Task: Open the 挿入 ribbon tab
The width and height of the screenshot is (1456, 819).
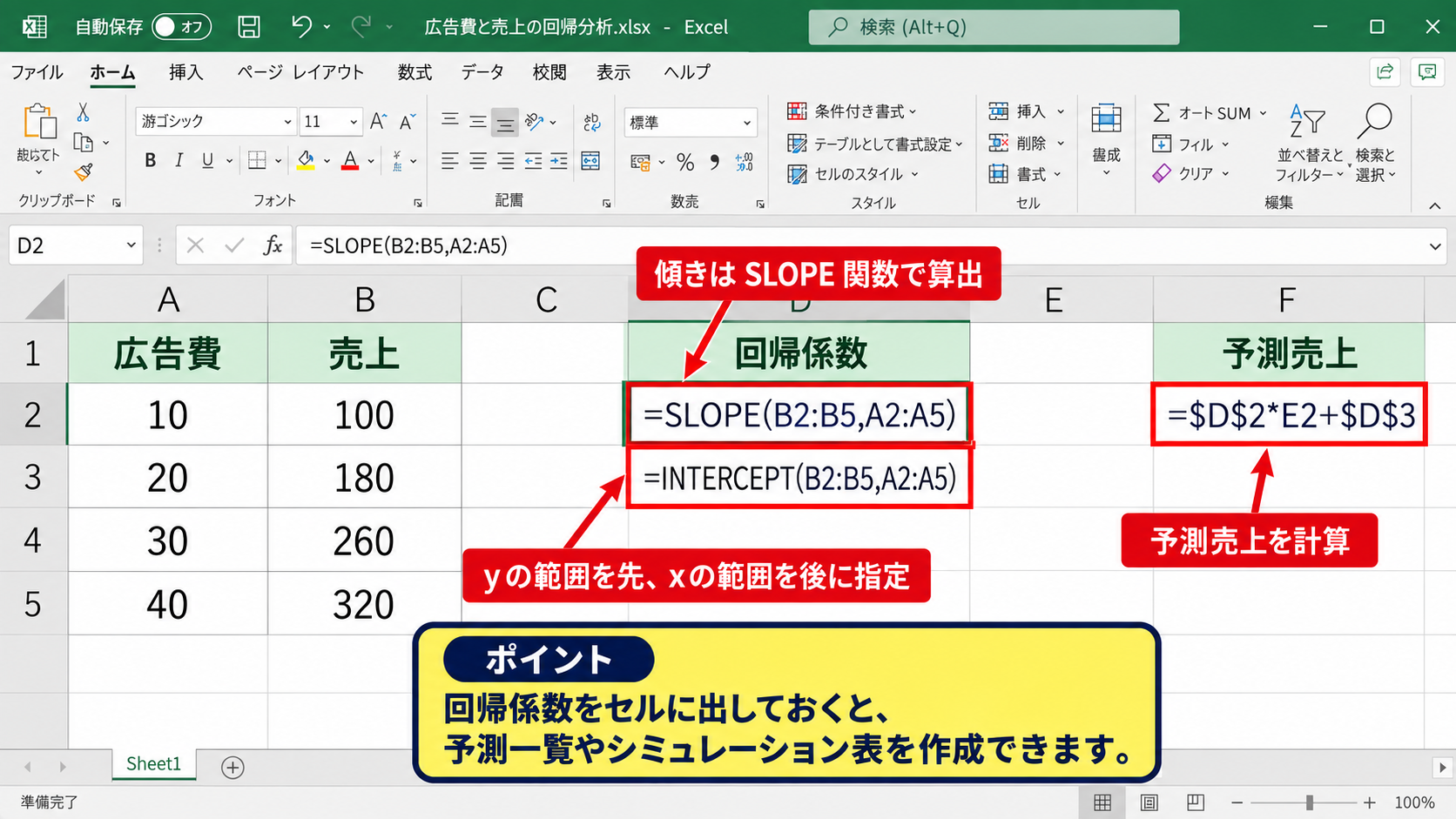Action: (x=186, y=72)
